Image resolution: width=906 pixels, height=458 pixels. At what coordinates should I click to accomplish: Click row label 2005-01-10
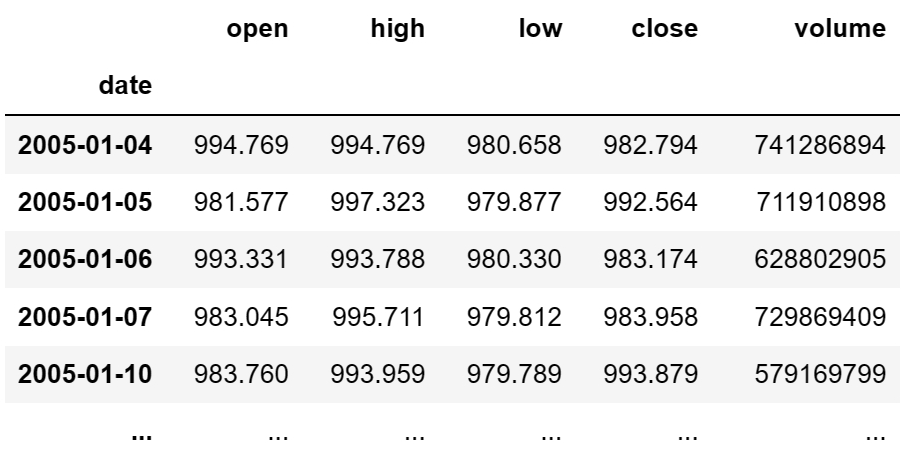point(85,374)
